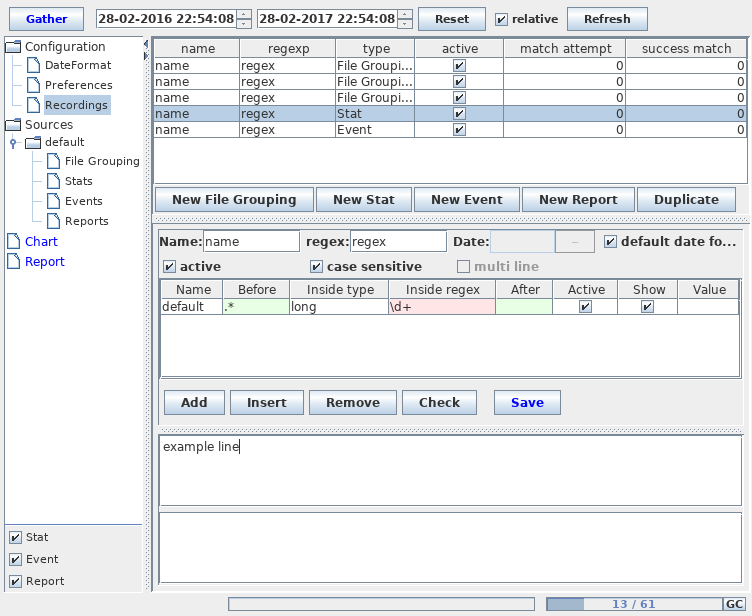Toggle Active checkbox in default field row
The height and width of the screenshot is (616, 752).
(x=585, y=307)
